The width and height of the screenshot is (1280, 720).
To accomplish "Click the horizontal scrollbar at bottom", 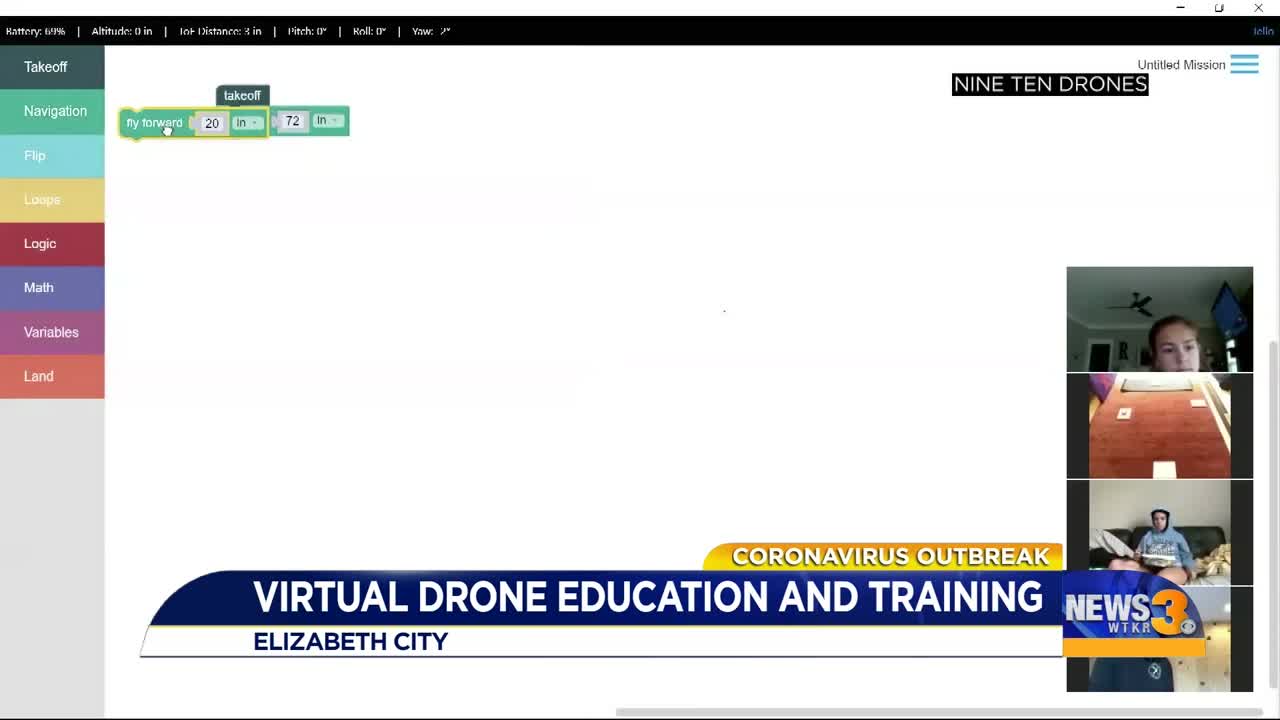I will [x=940, y=712].
